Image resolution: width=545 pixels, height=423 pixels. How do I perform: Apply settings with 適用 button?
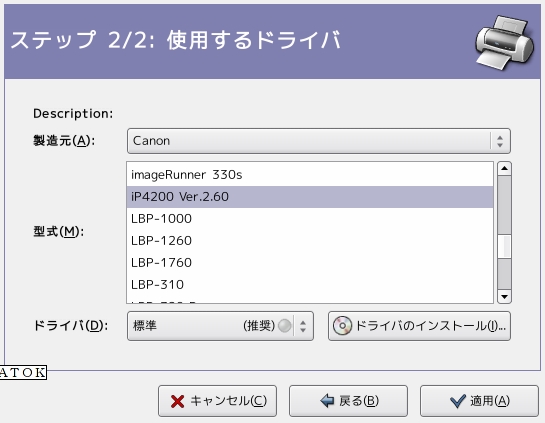coord(479,401)
